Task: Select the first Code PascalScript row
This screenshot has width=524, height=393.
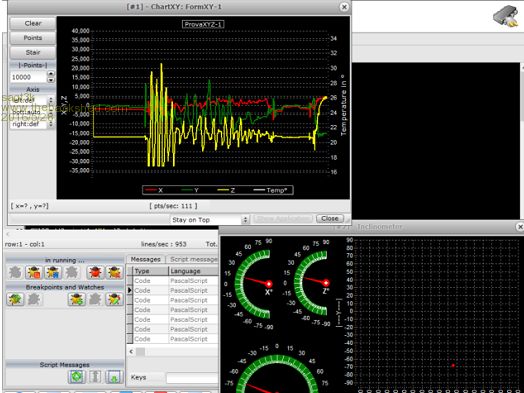Action: tap(172, 281)
